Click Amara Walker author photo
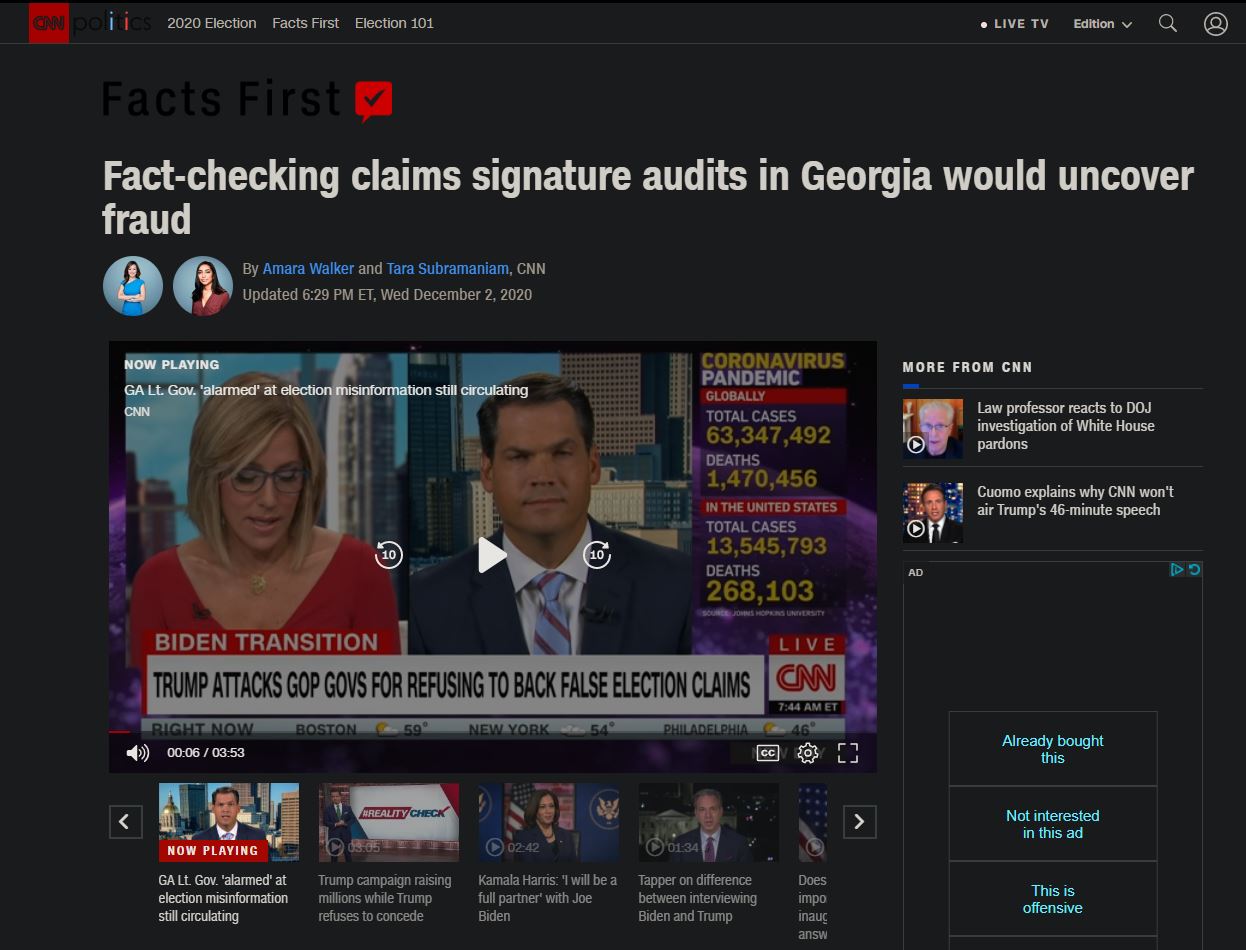 pos(133,286)
